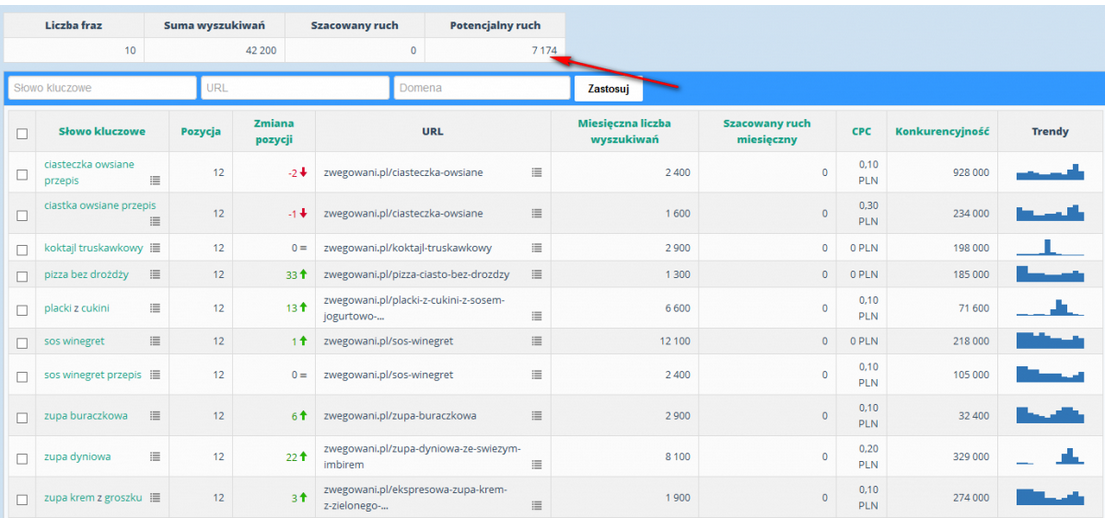Open list icon next to koktajl truskawkowy keyword

click(x=155, y=248)
